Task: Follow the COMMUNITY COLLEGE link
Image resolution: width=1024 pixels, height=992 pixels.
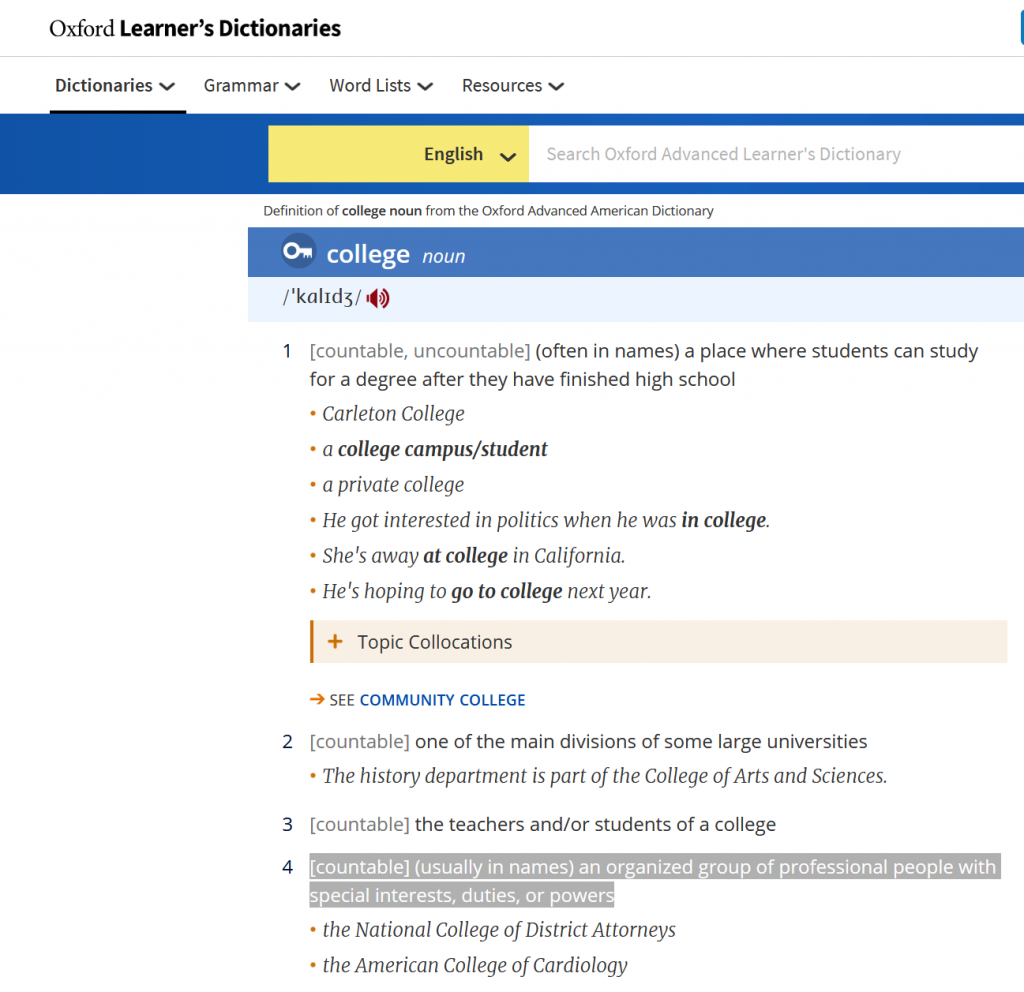Action: (442, 700)
